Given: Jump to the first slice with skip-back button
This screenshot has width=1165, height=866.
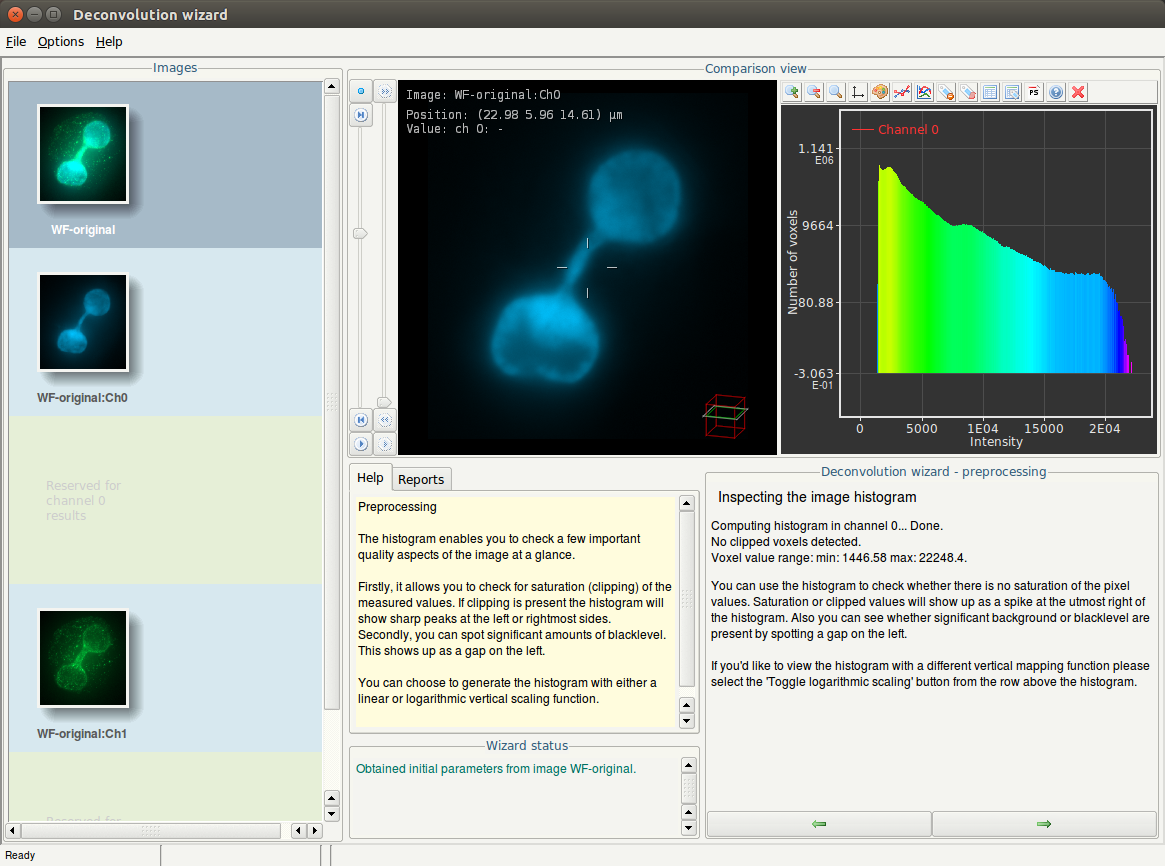Looking at the screenshot, I should tap(361, 419).
